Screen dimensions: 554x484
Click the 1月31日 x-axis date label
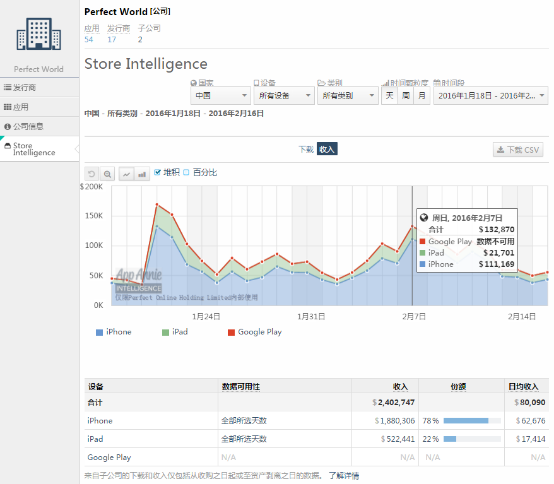pos(311,317)
